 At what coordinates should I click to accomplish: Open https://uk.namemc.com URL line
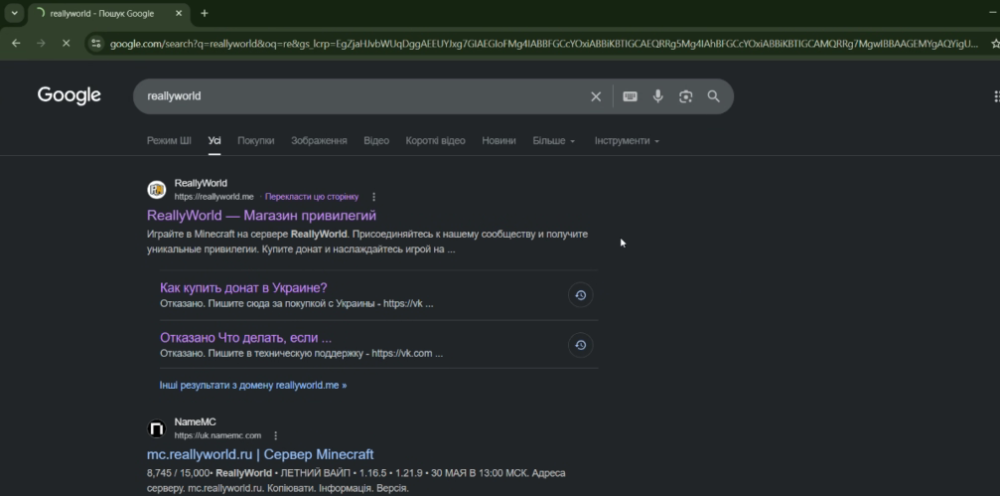(x=217, y=436)
